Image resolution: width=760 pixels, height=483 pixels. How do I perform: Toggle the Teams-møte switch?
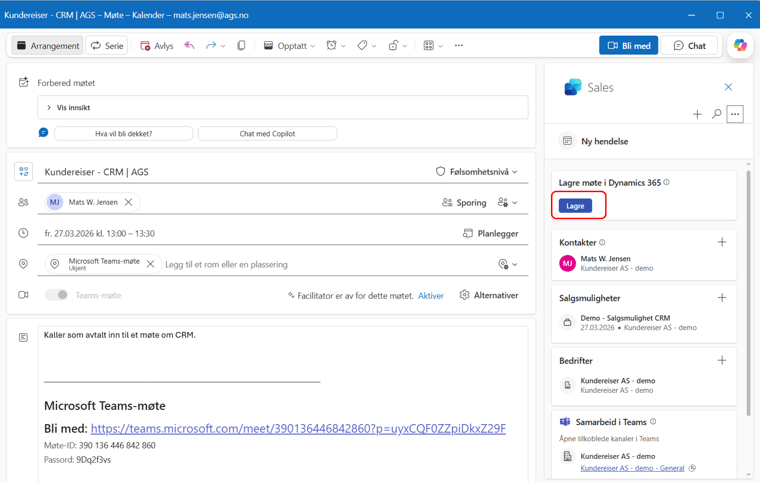pyautogui.click(x=57, y=295)
